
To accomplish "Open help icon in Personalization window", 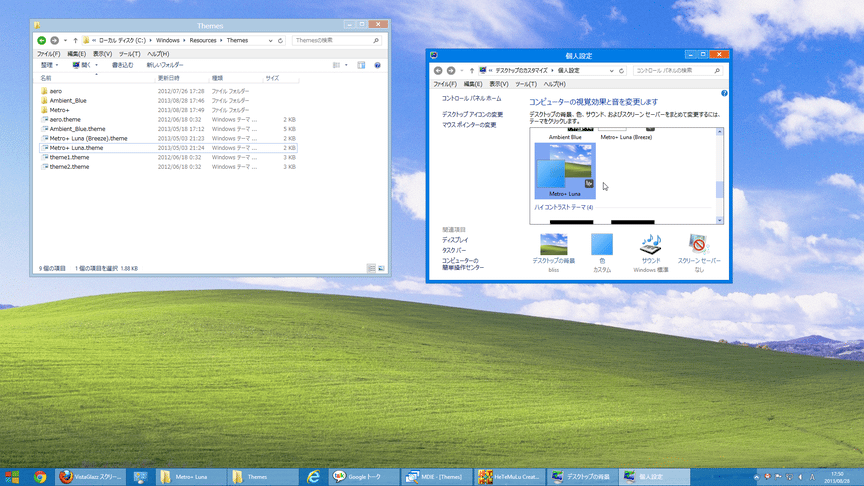I will (724, 93).
